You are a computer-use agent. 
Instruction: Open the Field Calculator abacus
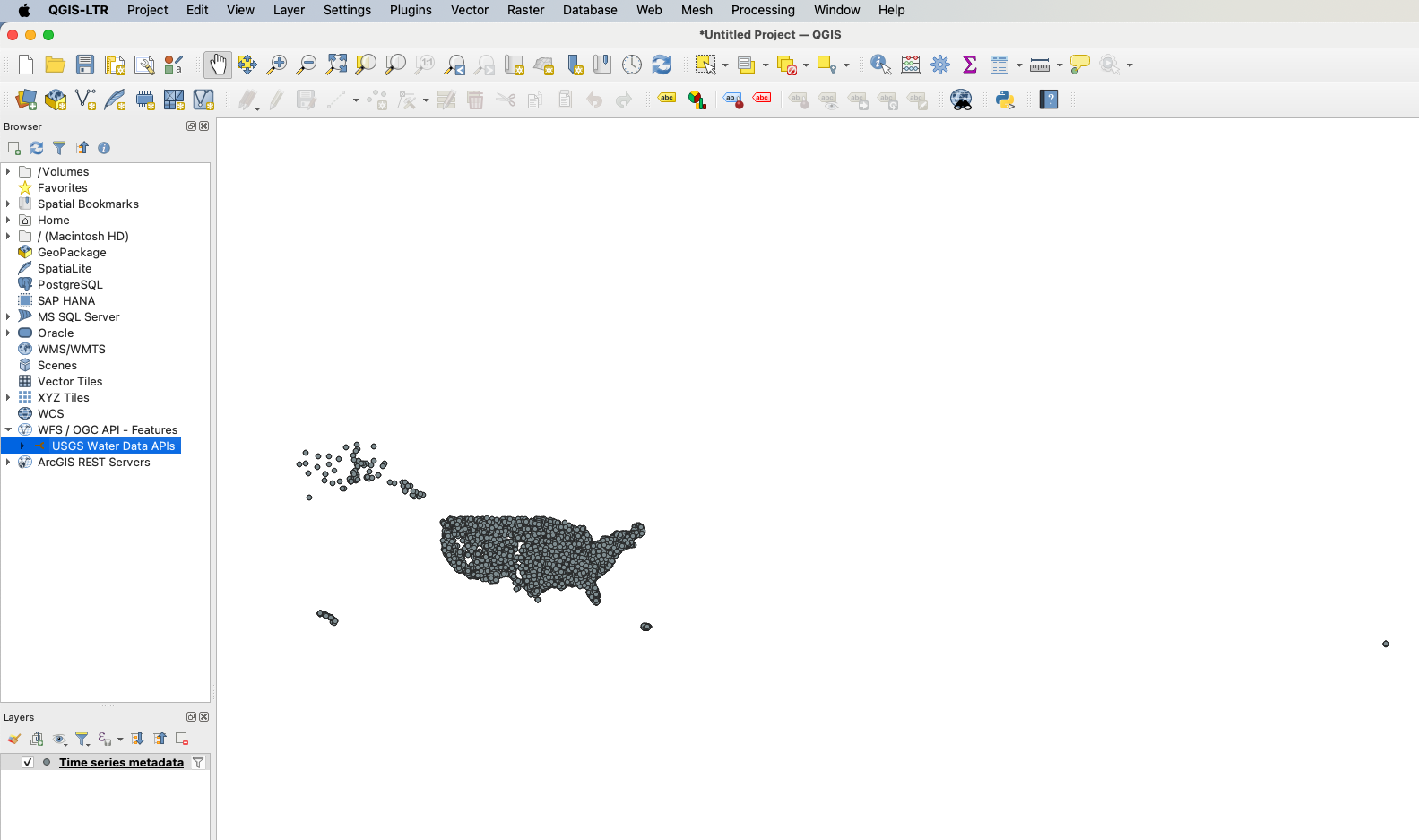pyautogui.click(x=911, y=65)
